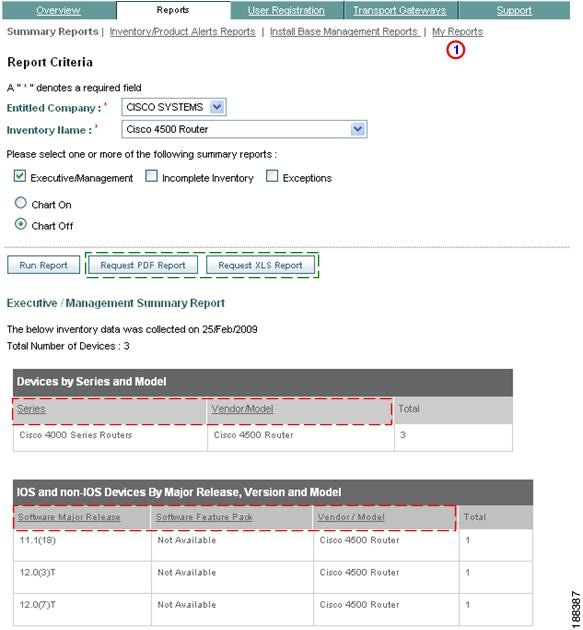Uncheck Executive/Management checkbox
This screenshot has width=583, height=630.
pyautogui.click(x=20, y=176)
